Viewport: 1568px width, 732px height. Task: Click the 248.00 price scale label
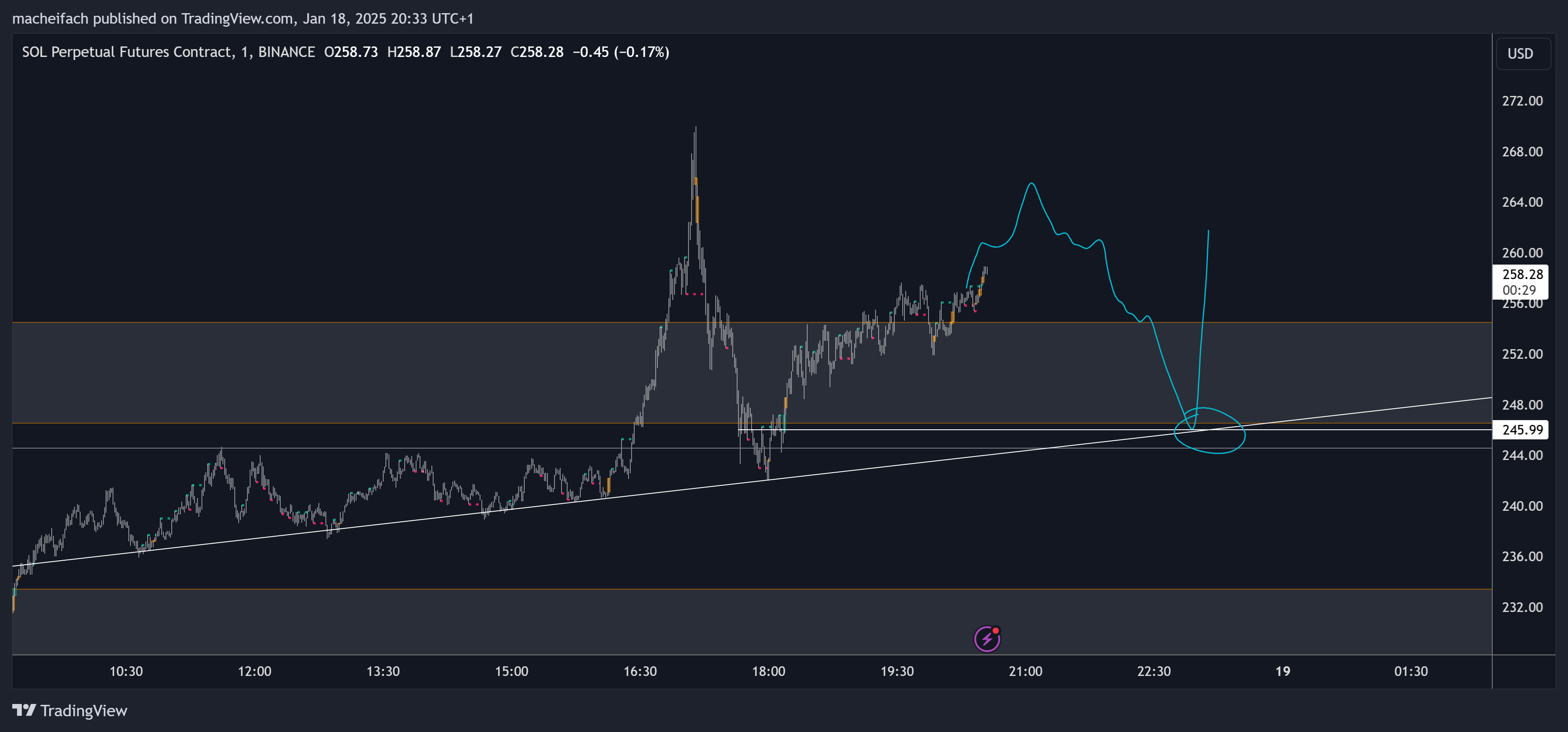click(1522, 405)
